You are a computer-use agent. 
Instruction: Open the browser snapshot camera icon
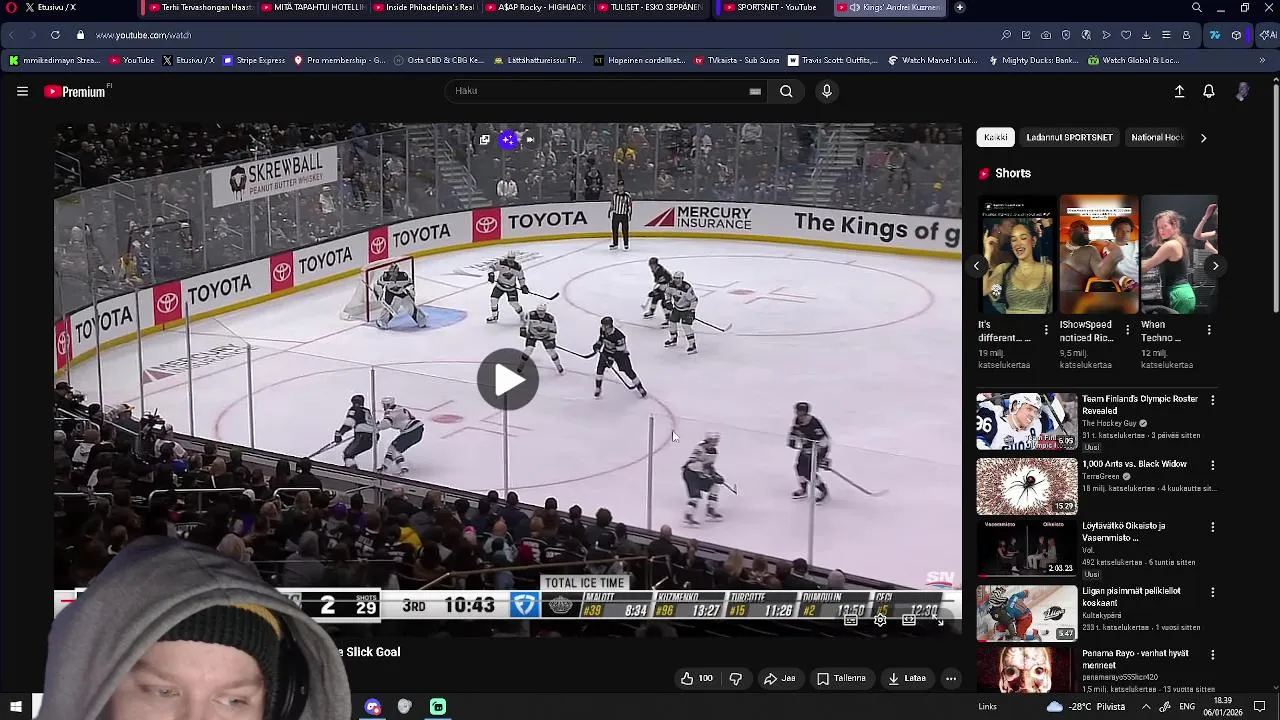(x=1046, y=35)
